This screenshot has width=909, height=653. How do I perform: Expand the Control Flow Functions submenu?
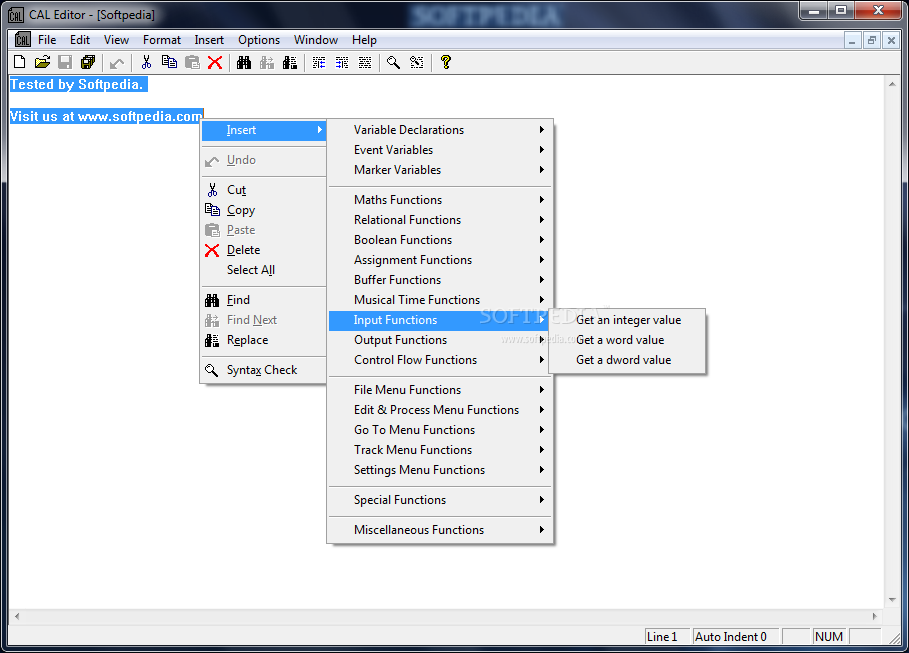[x=440, y=360]
